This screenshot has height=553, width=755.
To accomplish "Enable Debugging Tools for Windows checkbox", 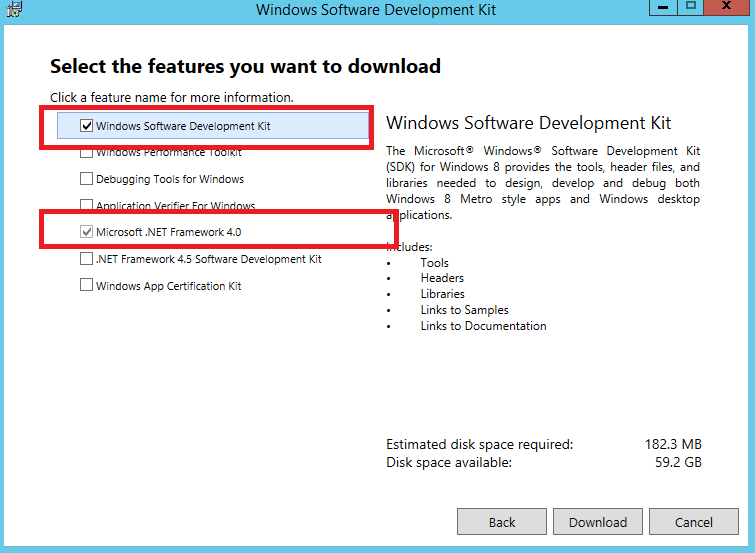I will pyautogui.click(x=86, y=179).
